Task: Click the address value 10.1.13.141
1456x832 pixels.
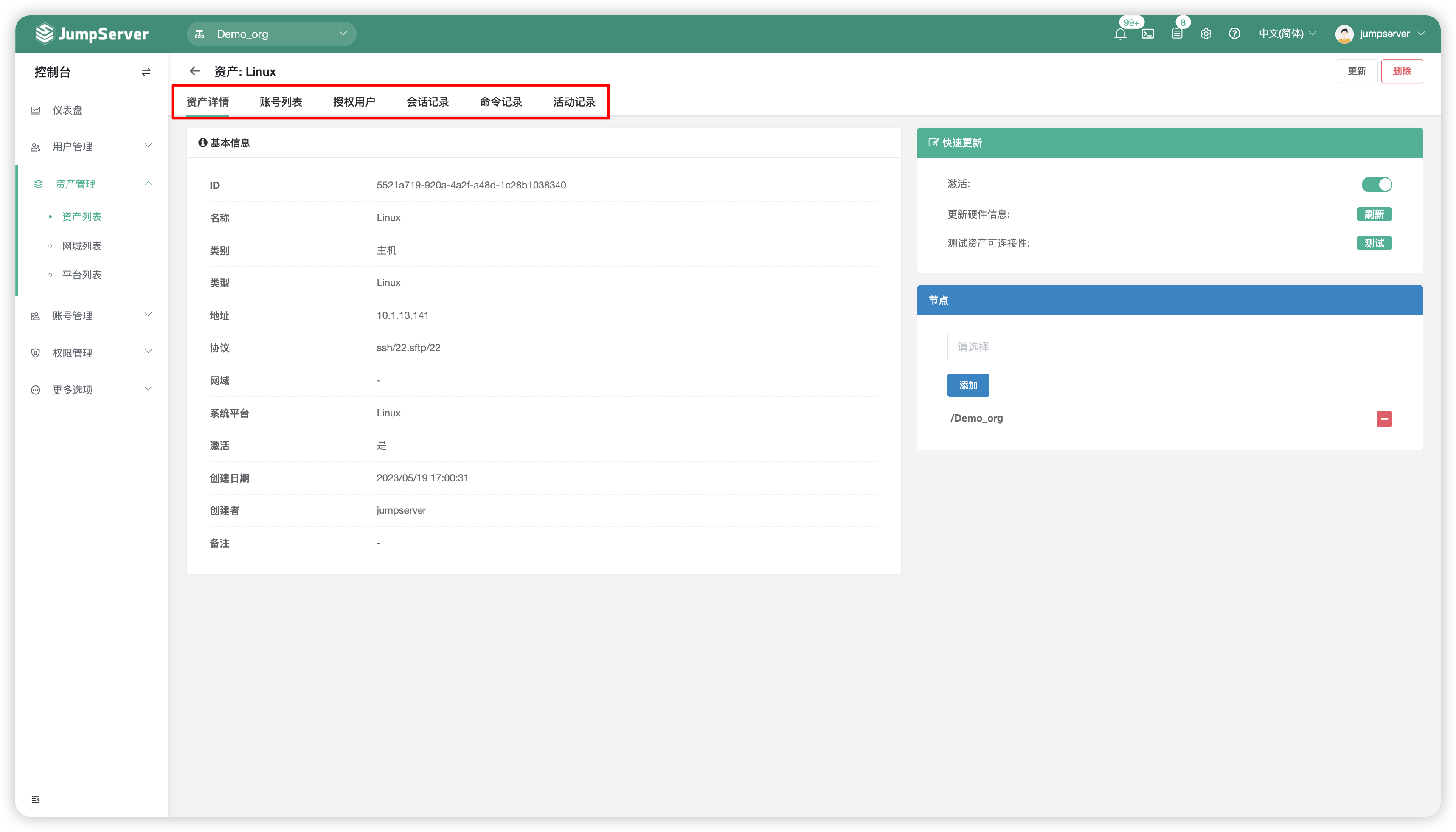Action: tap(402, 315)
